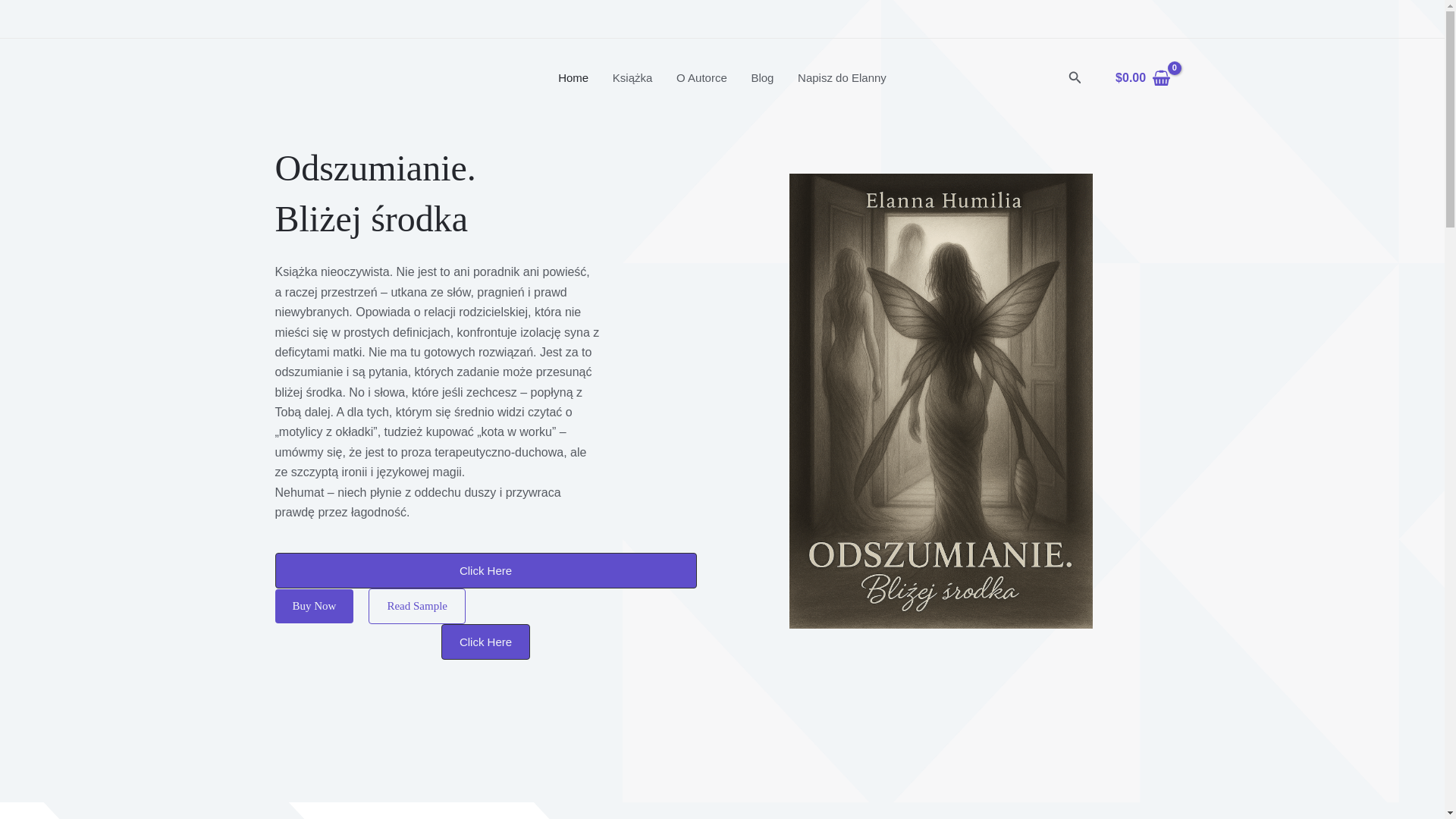Image resolution: width=1456 pixels, height=819 pixels.
Task: Open the search magnifier icon
Action: pos(1075,77)
